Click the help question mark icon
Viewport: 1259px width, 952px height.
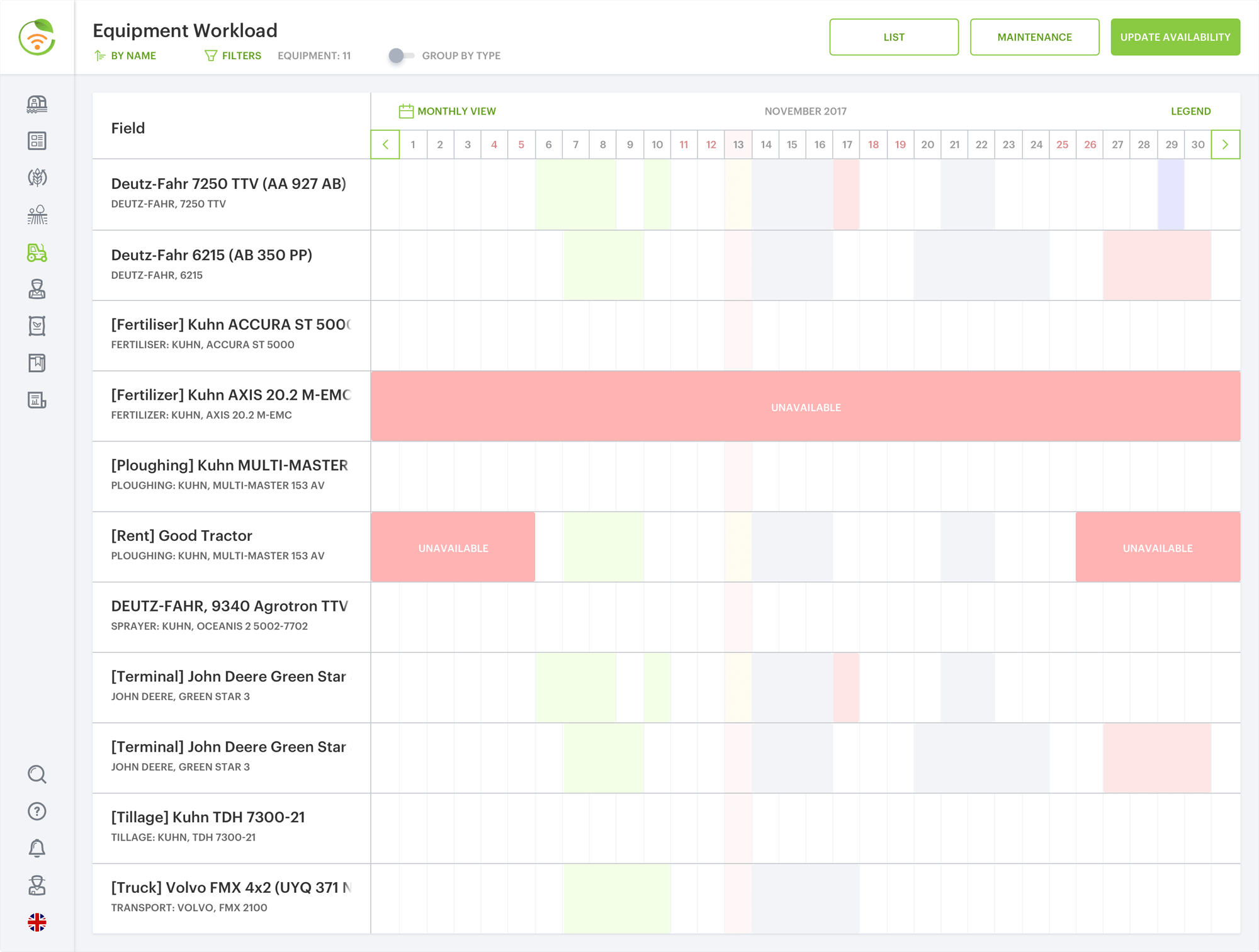point(37,811)
